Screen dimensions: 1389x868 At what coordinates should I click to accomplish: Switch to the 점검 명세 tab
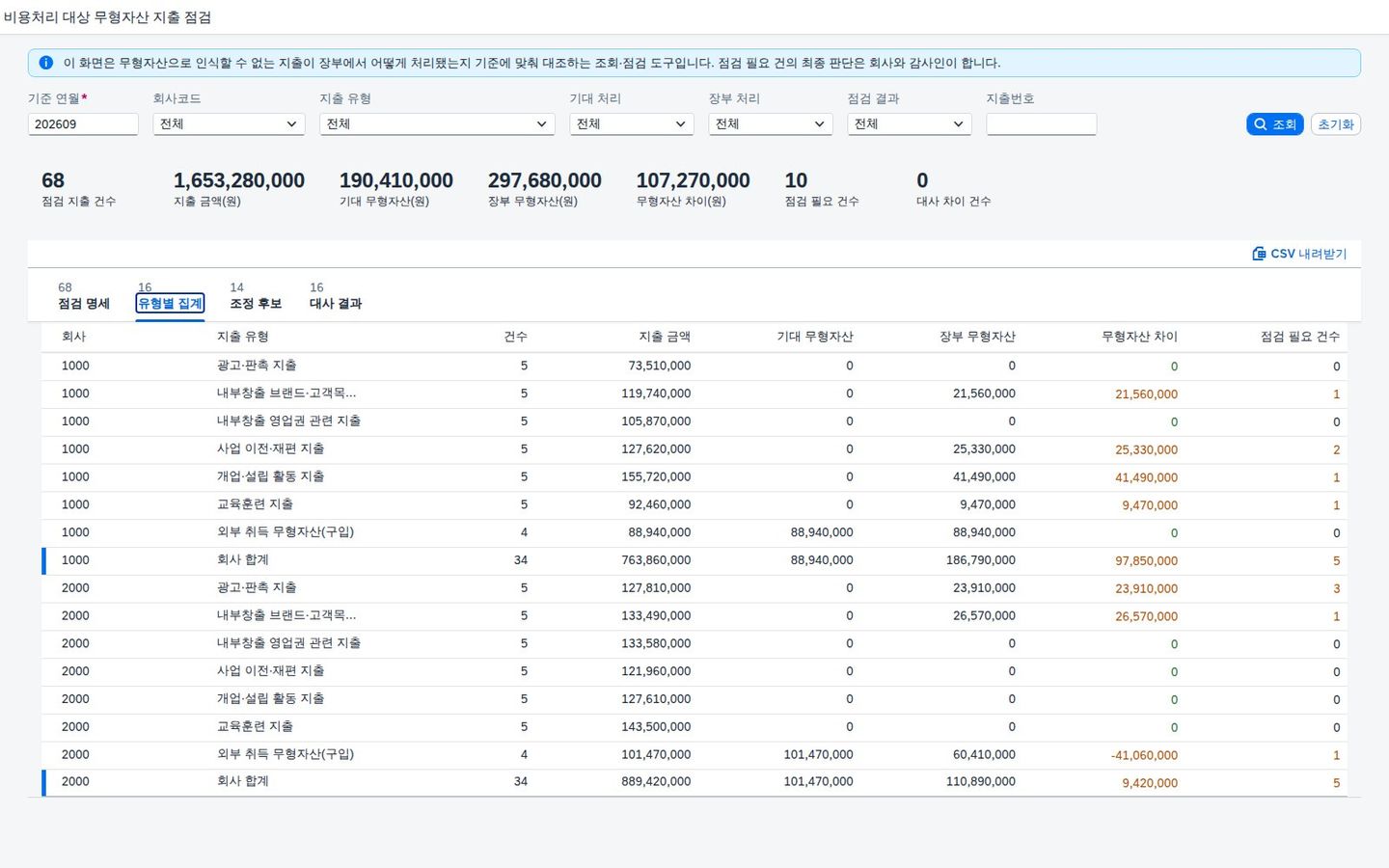coord(84,296)
